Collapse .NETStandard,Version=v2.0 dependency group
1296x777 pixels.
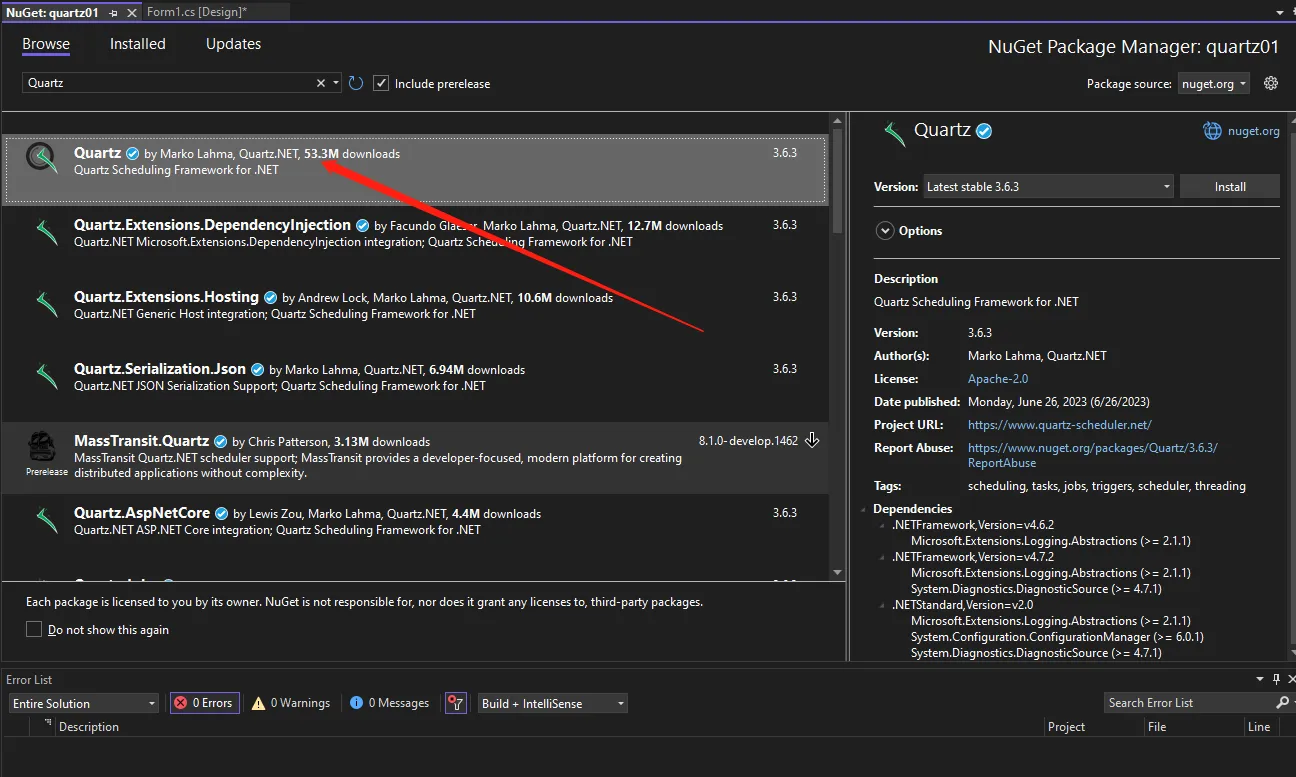882,605
